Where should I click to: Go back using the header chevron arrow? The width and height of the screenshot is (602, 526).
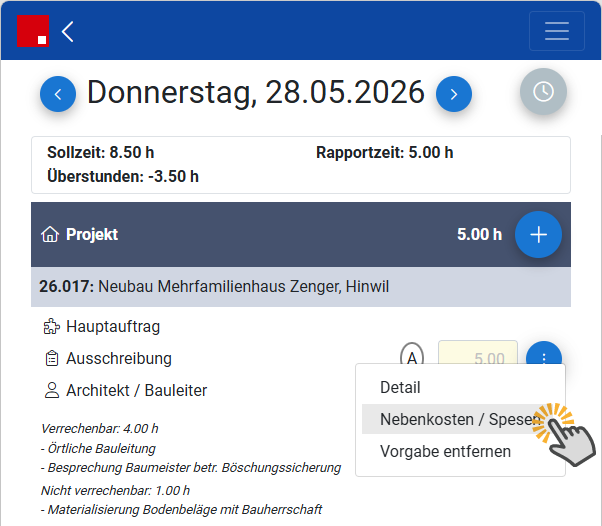pos(68,31)
